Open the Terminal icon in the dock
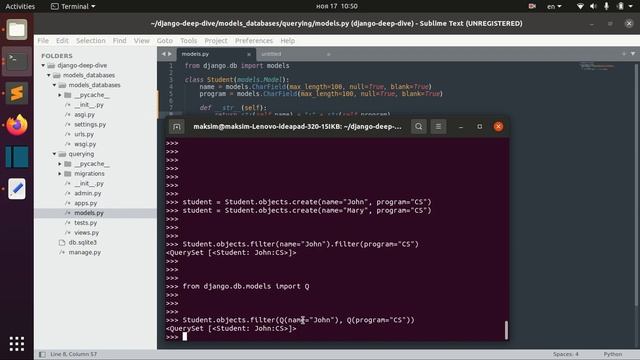The height and width of the screenshot is (360, 640). coord(17,61)
